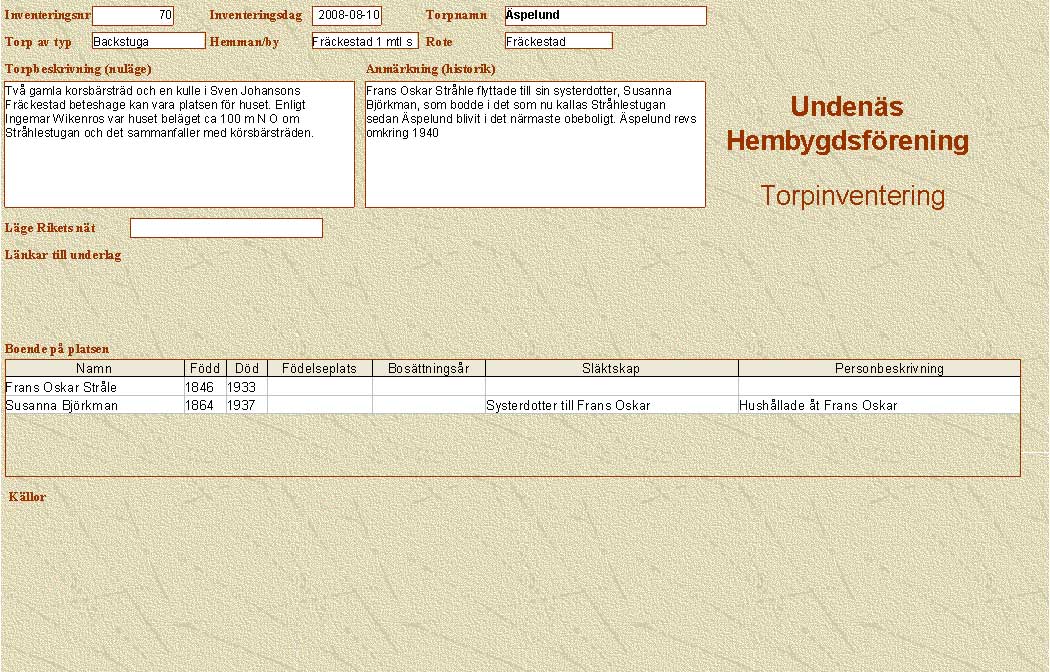1050x672 pixels.
Task: Select the Död column header
Action: (246, 369)
